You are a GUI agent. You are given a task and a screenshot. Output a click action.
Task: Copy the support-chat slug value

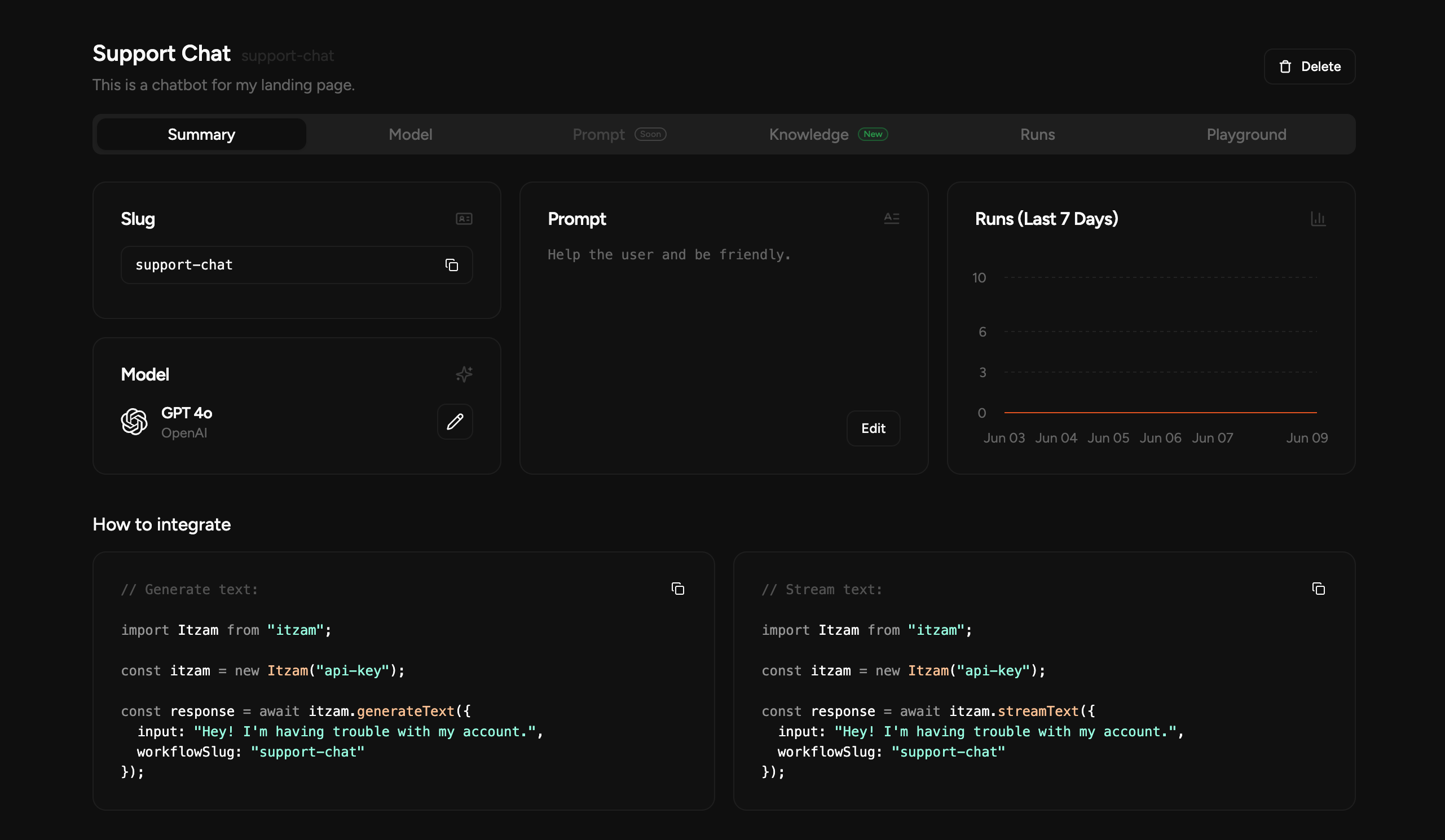point(451,265)
